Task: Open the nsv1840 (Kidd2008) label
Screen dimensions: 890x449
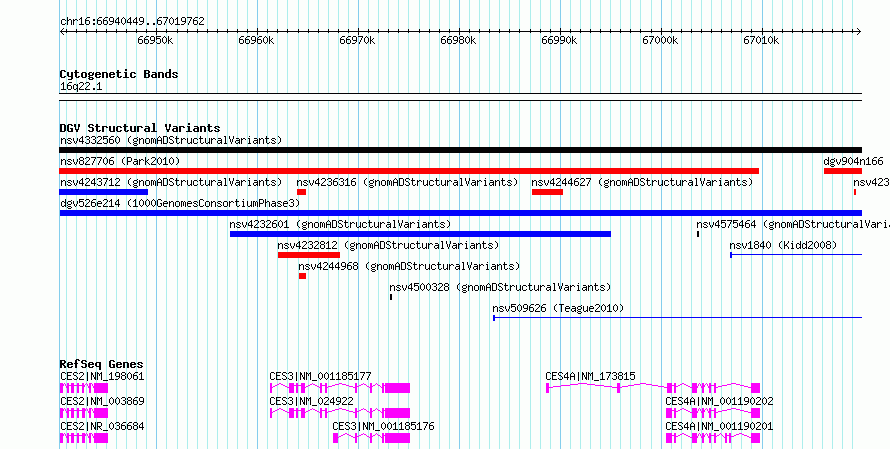Action: [x=783, y=245]
